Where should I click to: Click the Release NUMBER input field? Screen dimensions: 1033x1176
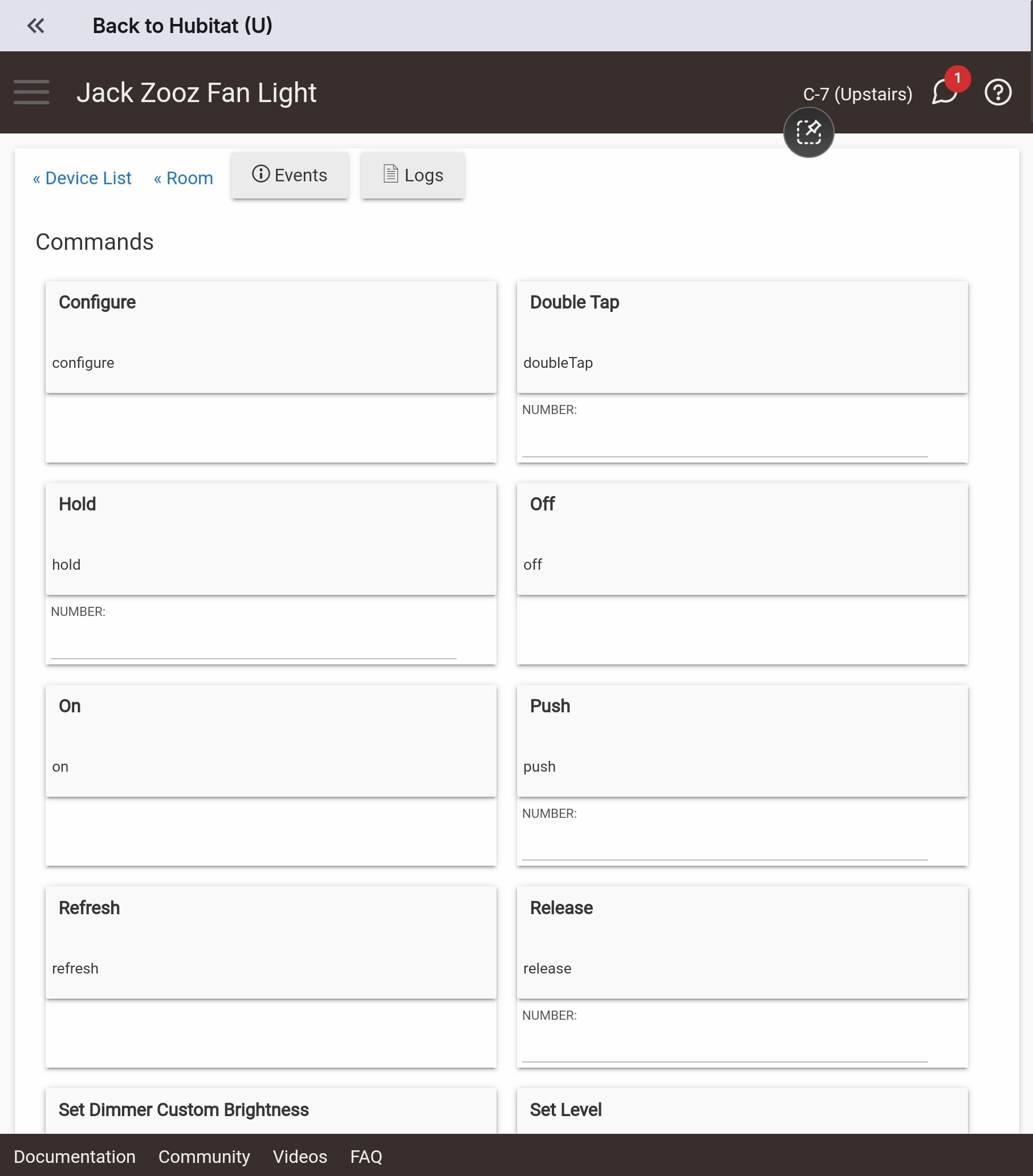pos(725,1047)
